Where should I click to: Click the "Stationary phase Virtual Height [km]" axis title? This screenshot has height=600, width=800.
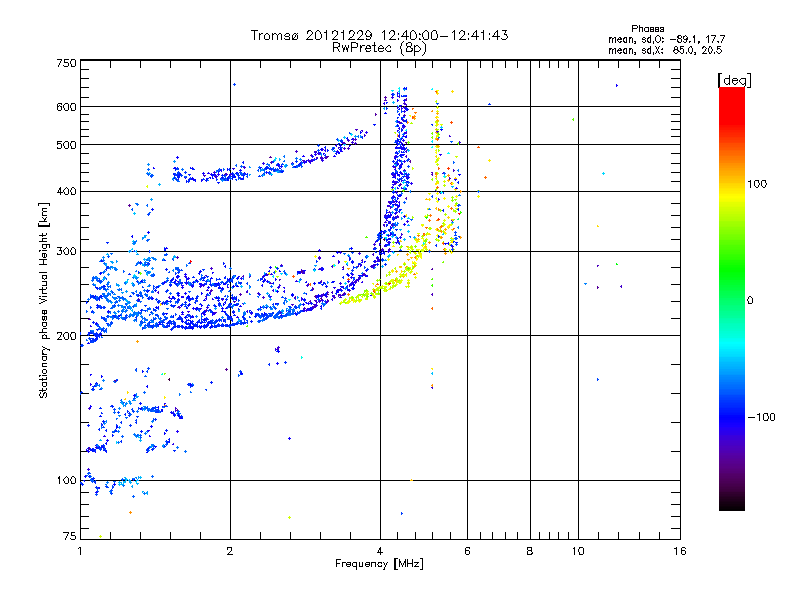43,301
